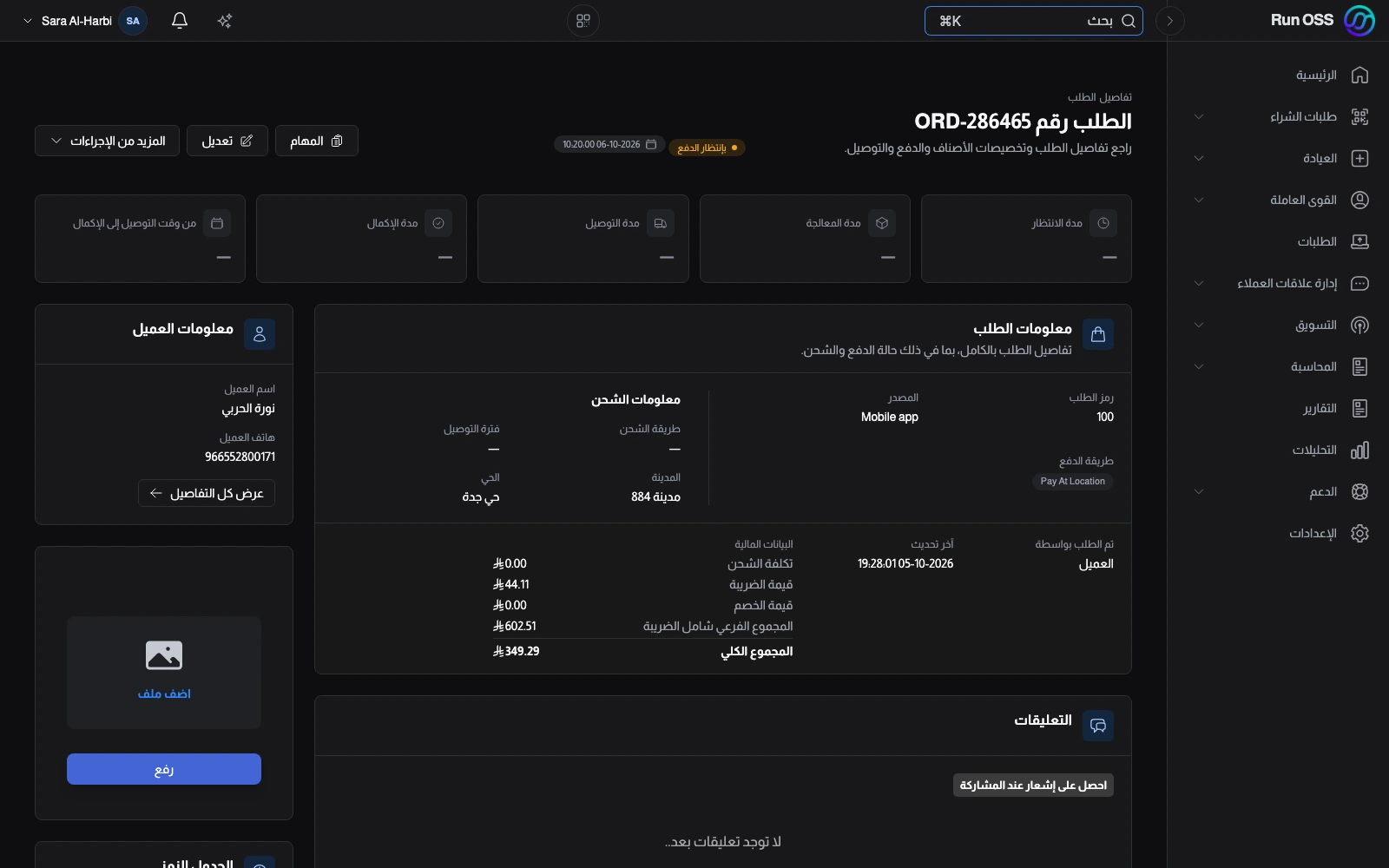Screen dimensions: 1389x868
Task: Click احصل على إشعار عند المشاركة button
Action: click(1033, 786)
